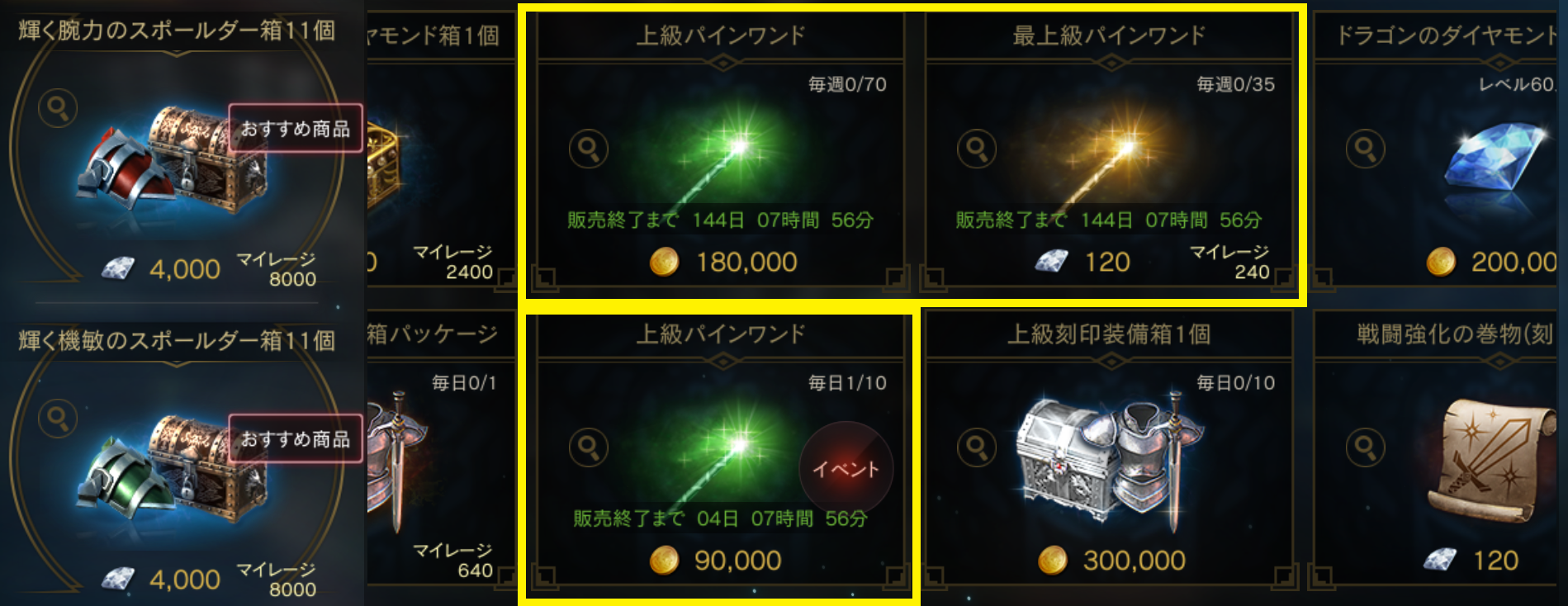Select the blue dragon diamond image
Viewport: 1568px width, 606px height.
pyautogui.click(x=1495, y=157)
